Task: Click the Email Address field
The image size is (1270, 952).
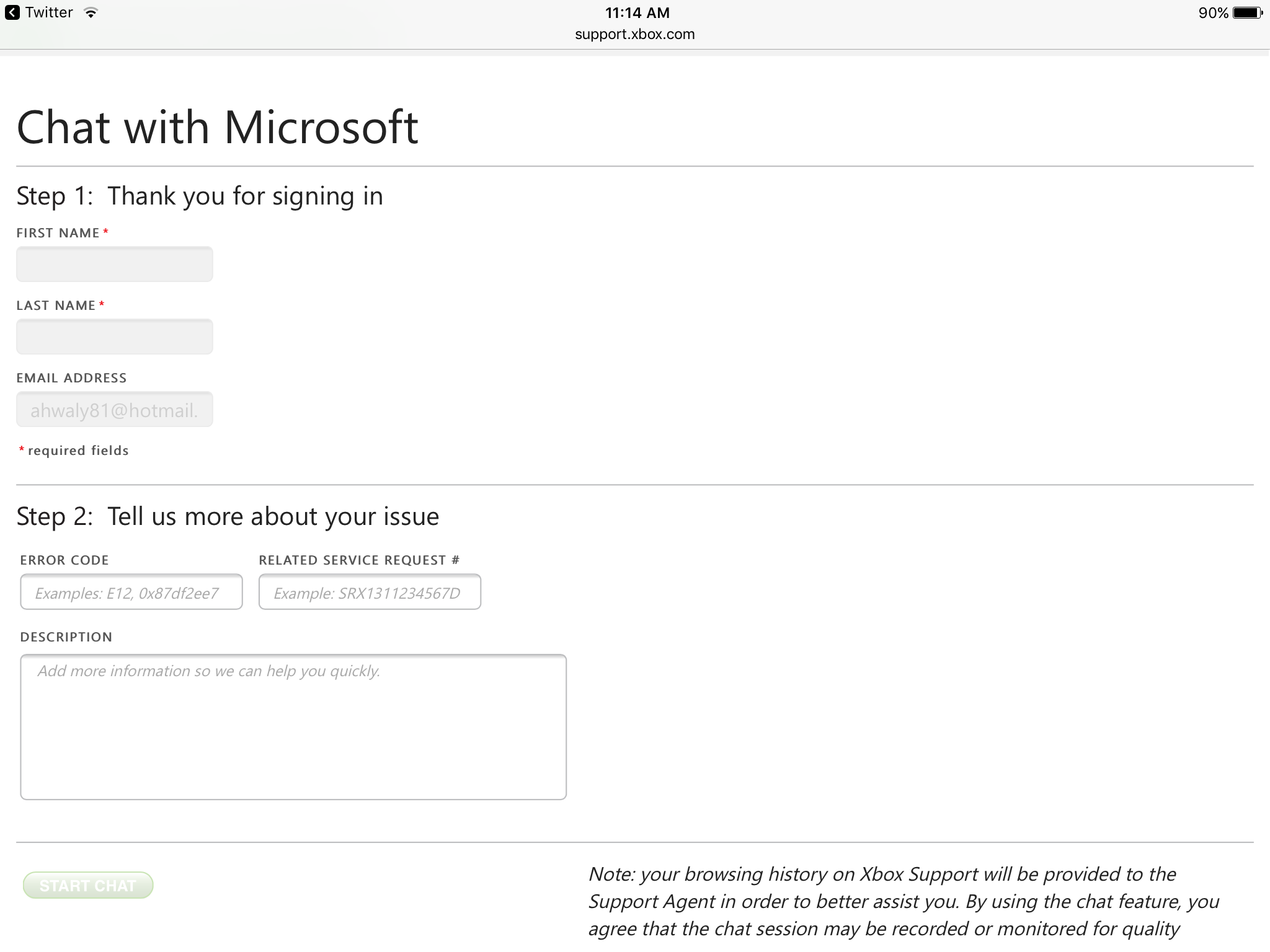Action: (x=113, y=410)
